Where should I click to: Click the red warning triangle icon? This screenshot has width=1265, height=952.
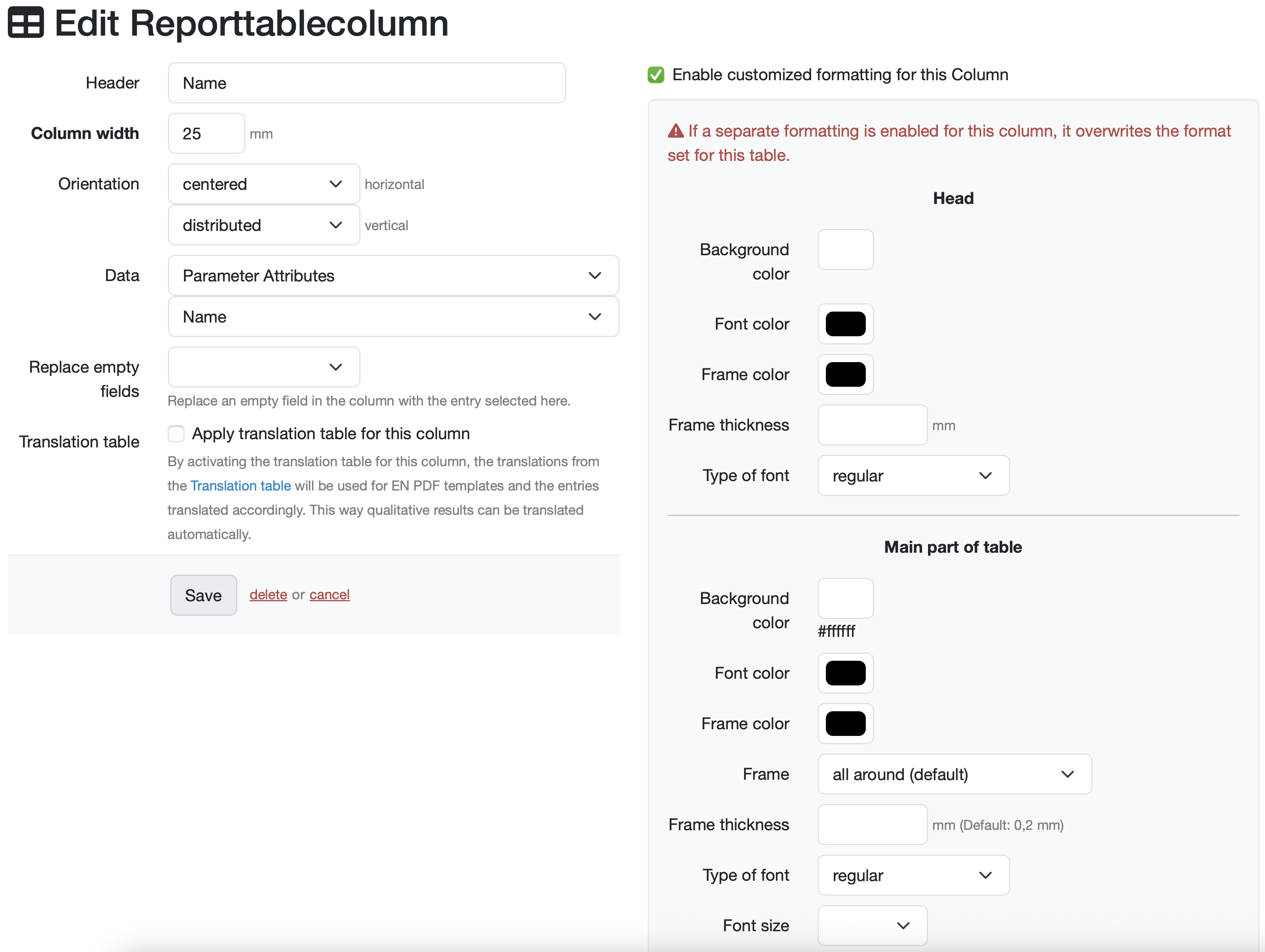pyautogui.click(x=676, y=131)
